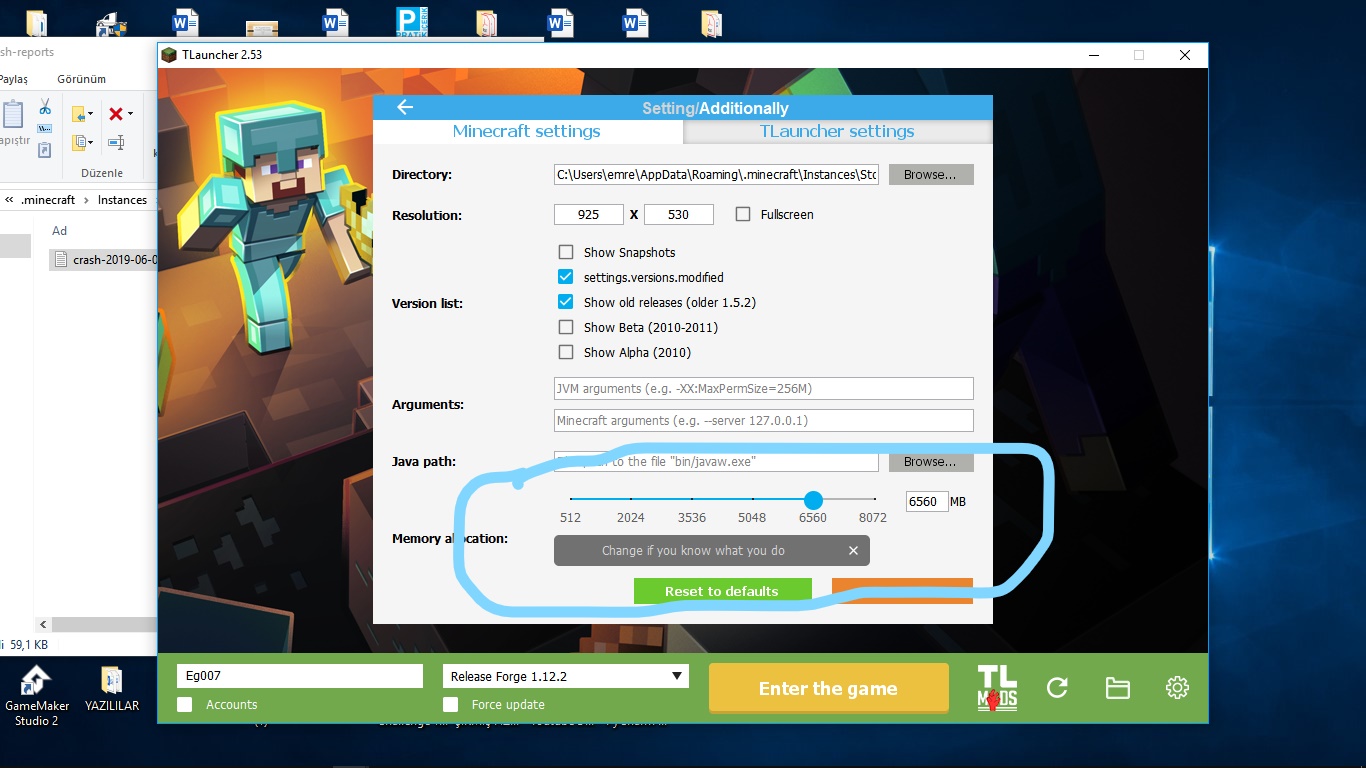Click Reset to defaults button

point(722,591)
